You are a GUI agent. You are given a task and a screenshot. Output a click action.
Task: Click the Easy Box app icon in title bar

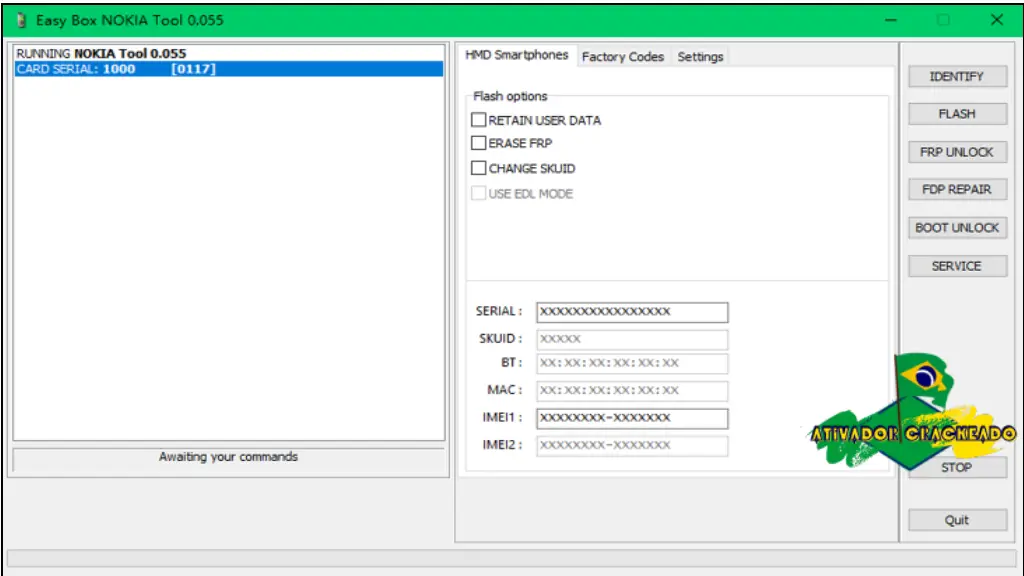click(x=21, y=20)
